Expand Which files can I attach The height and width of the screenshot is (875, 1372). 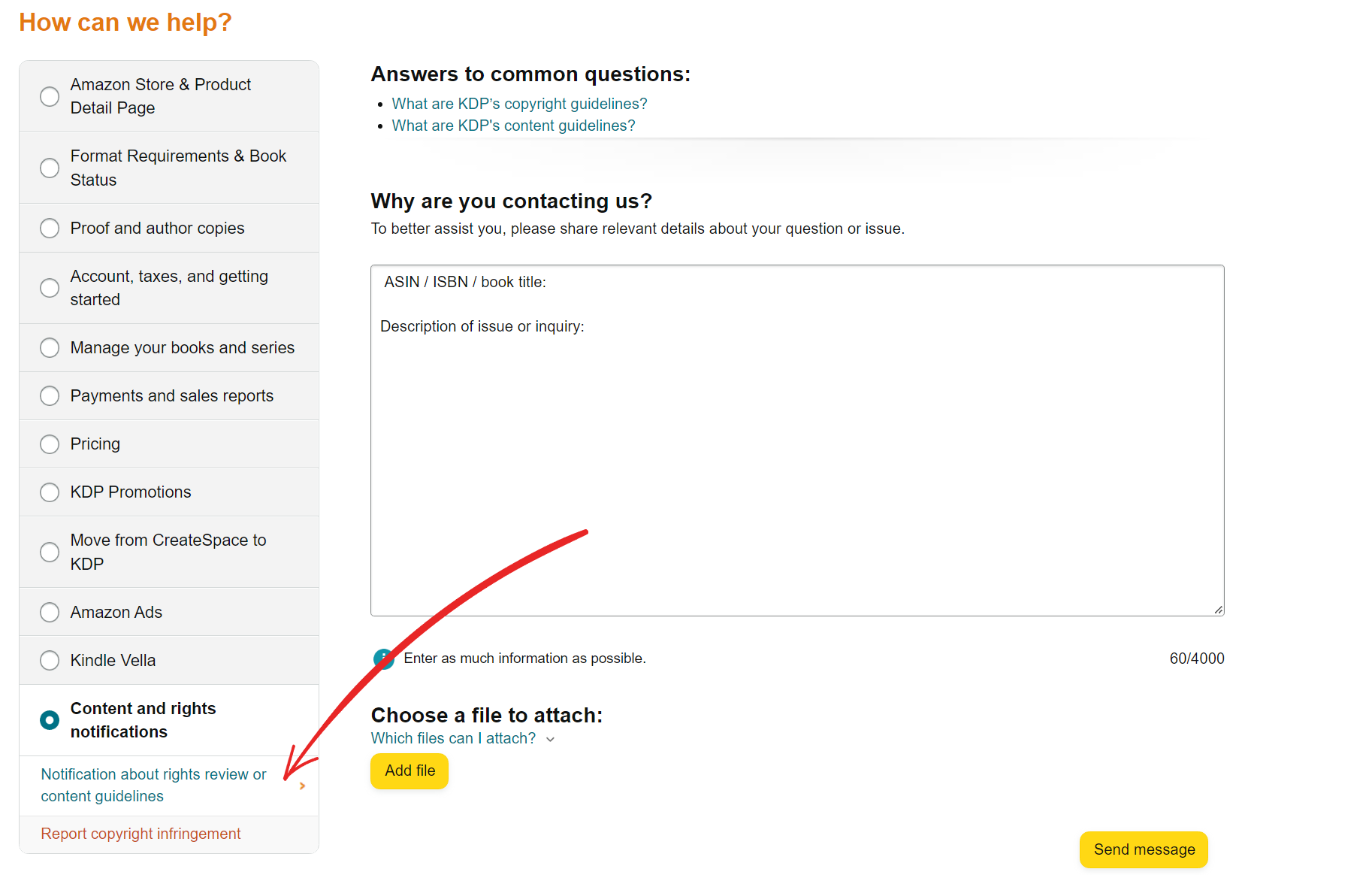(x=453, y=738)
